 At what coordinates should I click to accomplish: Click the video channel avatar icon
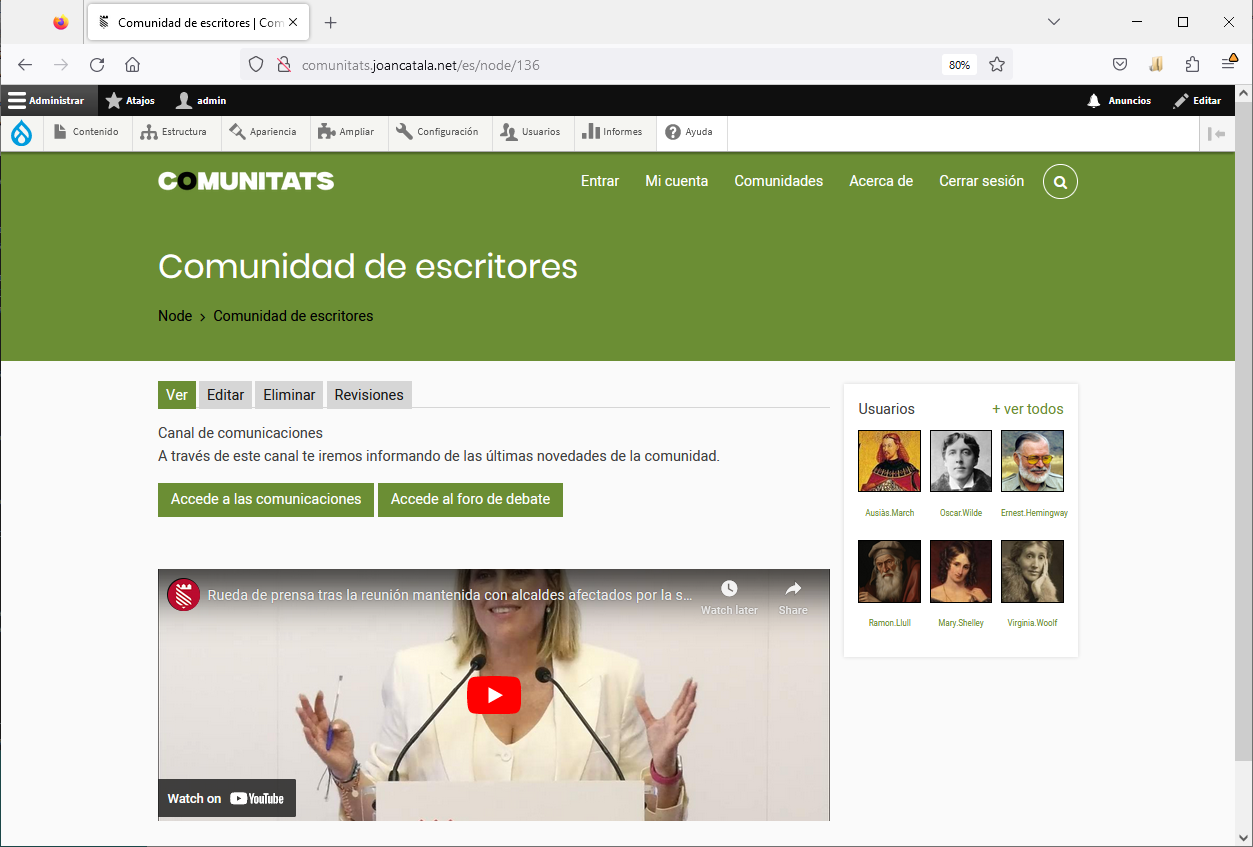[183, 595]
